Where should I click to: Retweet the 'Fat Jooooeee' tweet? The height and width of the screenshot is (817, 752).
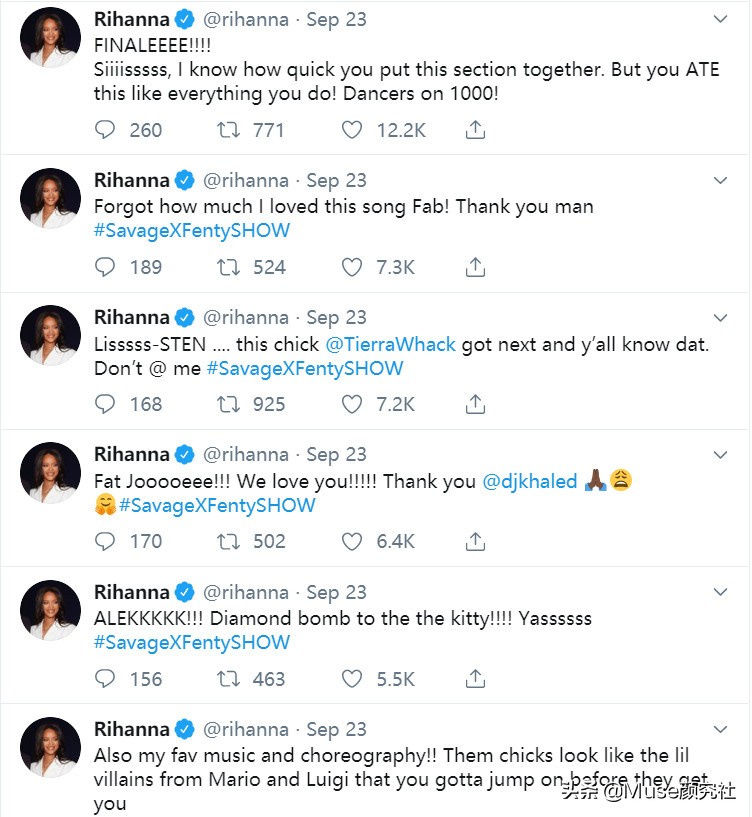pos(229,541)
